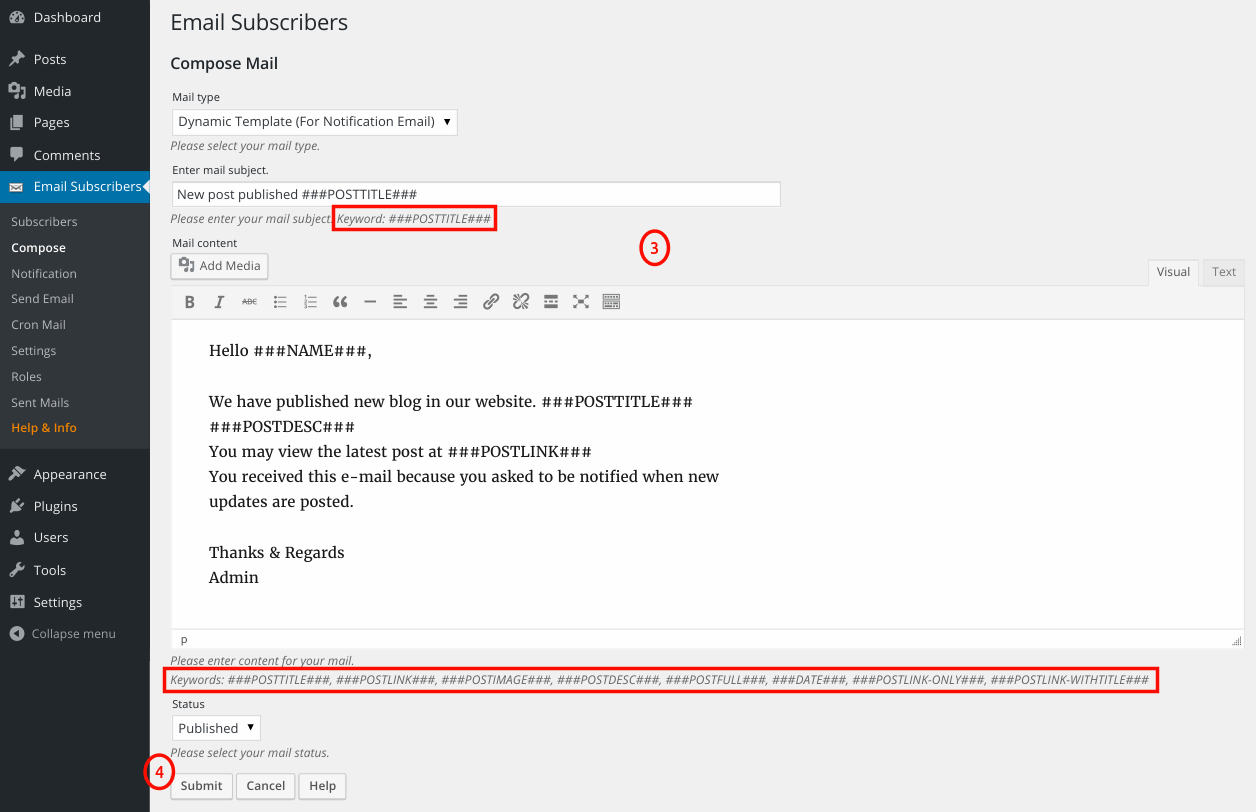Viewport: 1256px width, 812px height.
Task: Insert the Read More tag
Action: click(551, 301)
